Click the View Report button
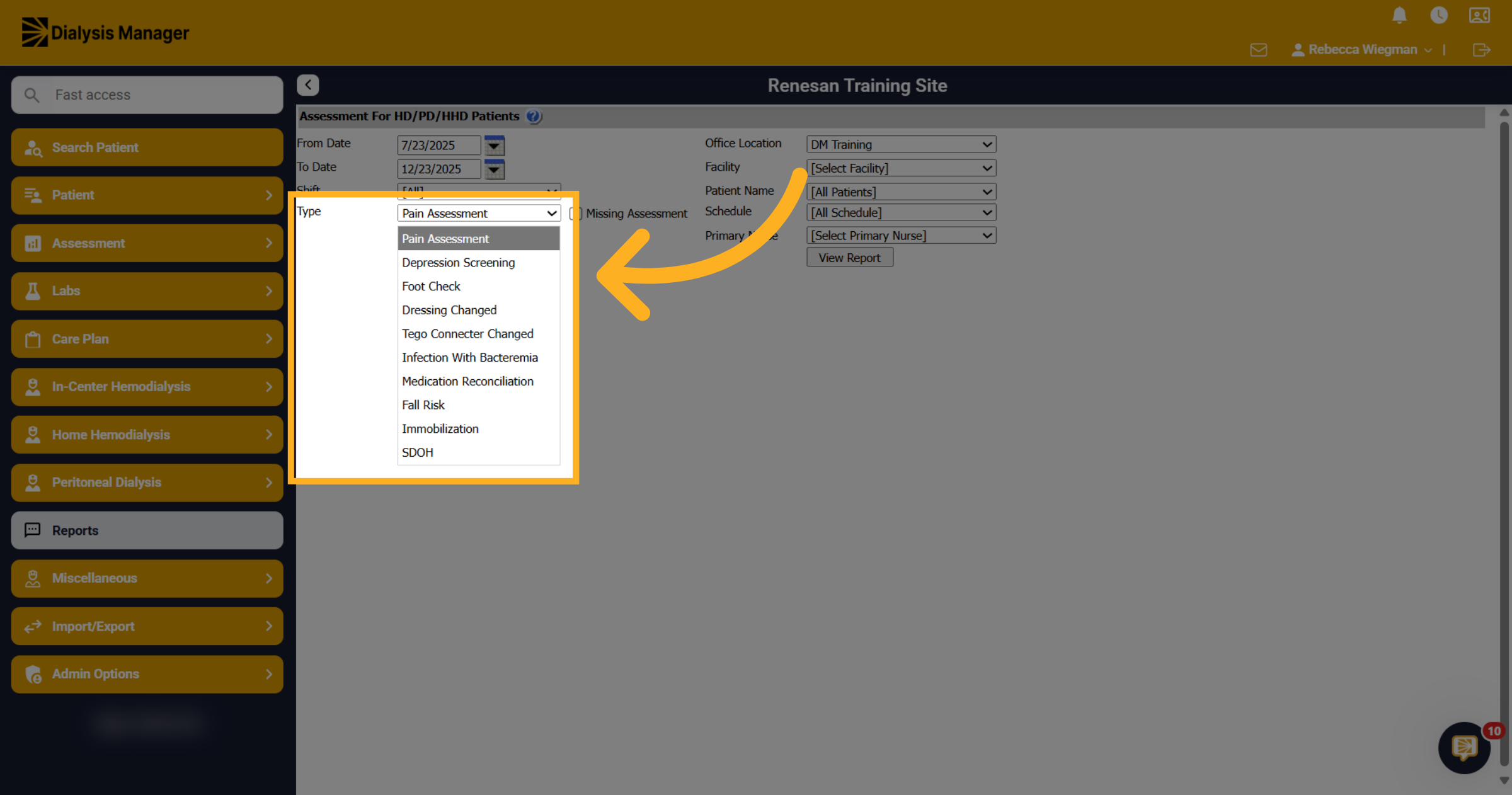Image resolution: width=1512 pixels, height=795 pixels. [849, 258]
